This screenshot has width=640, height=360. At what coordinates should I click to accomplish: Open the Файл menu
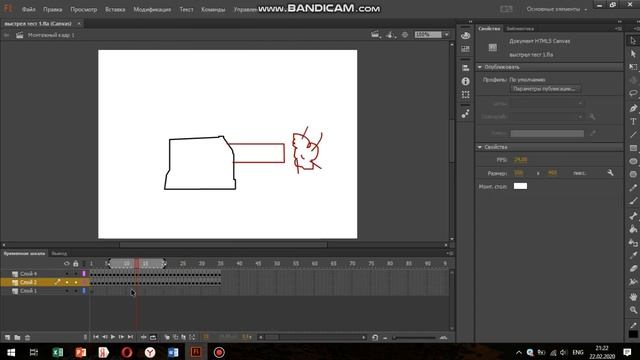coord(29,9)
